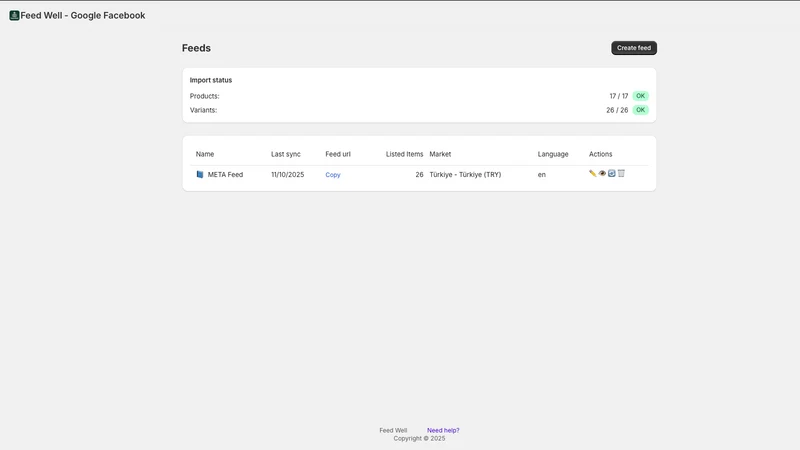Screen dimensions: 800x450
Task: Click the 26 / 26 variants count
Action: point(617,110)
